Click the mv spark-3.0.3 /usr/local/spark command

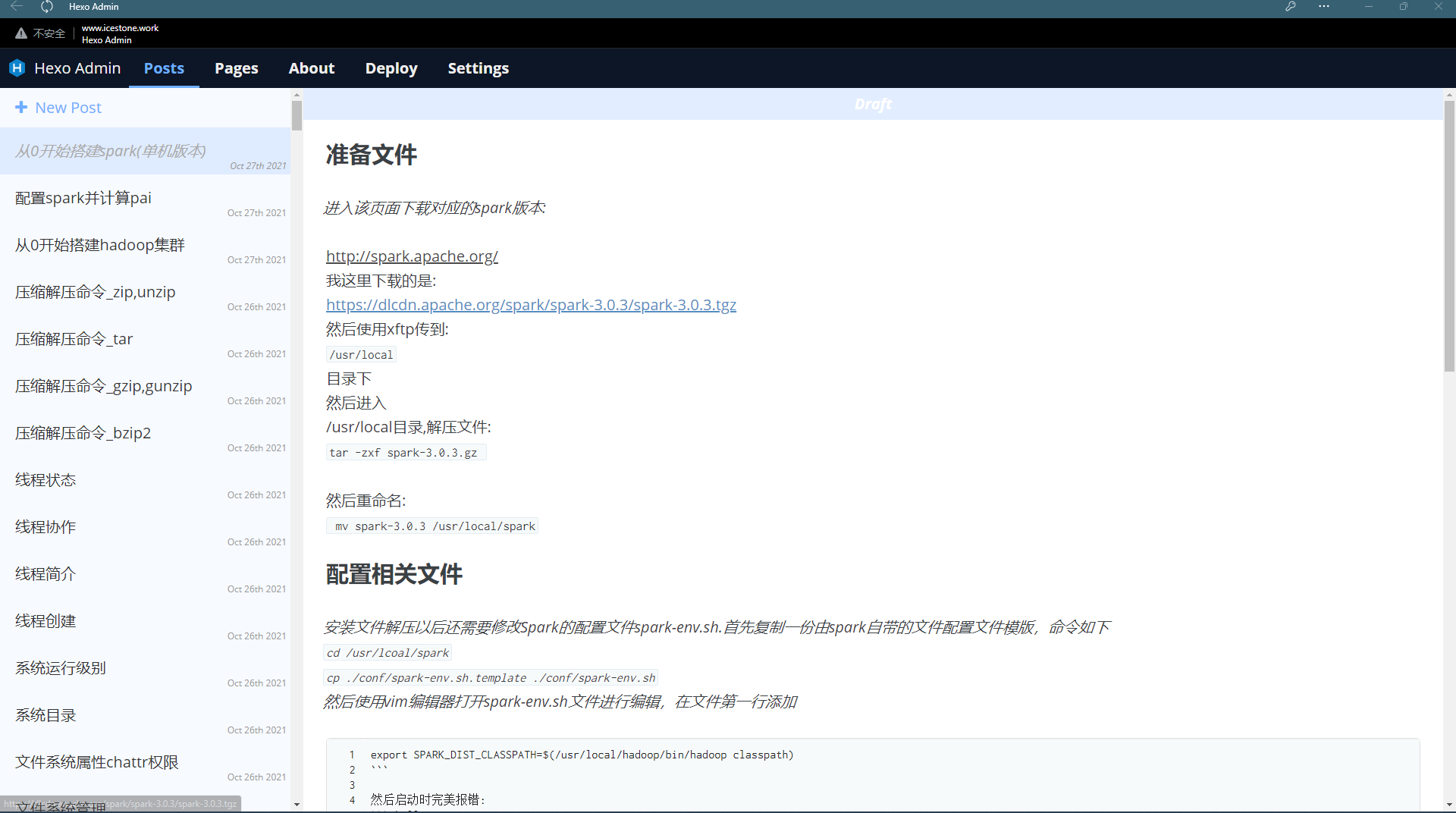[433, 526]
